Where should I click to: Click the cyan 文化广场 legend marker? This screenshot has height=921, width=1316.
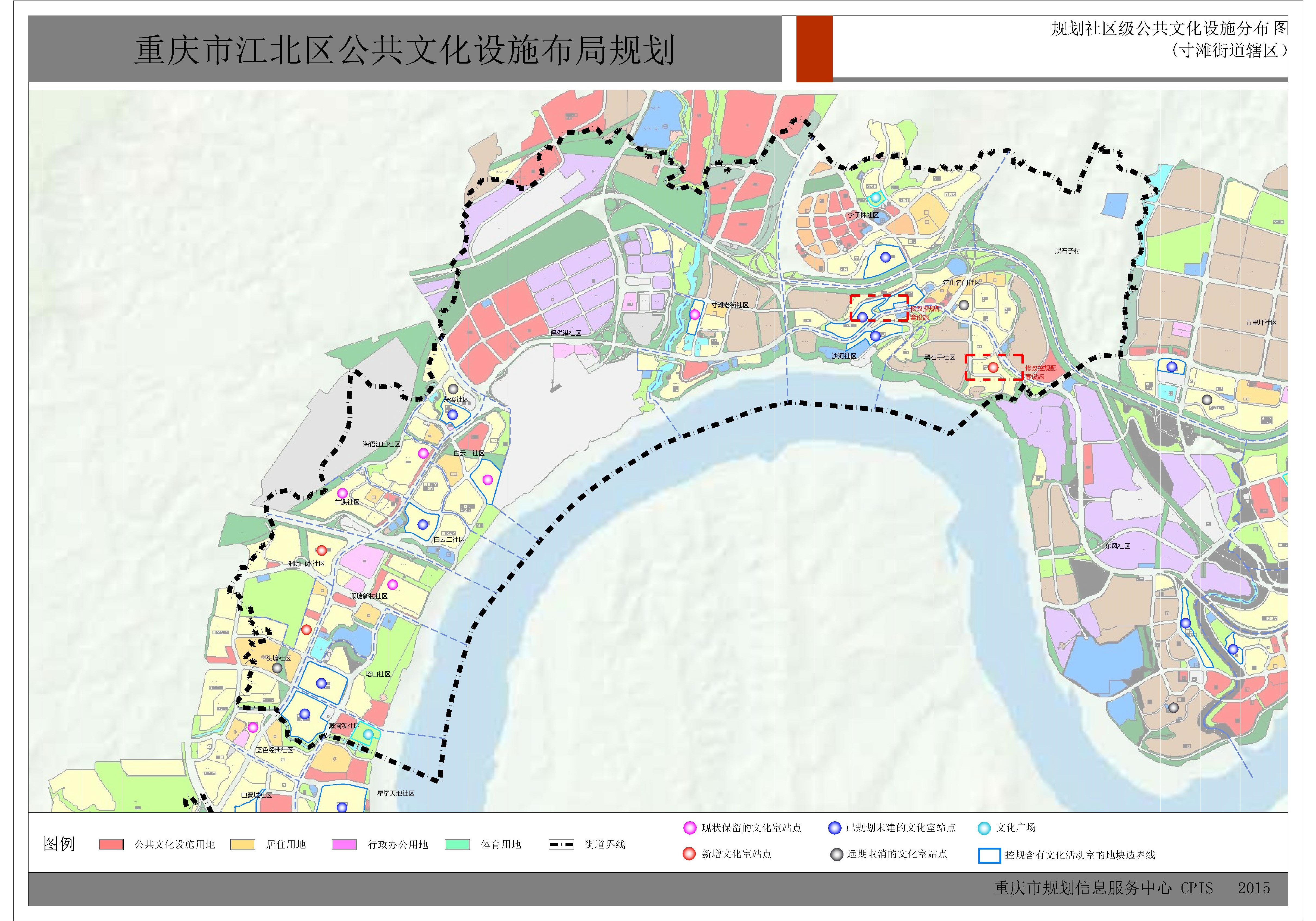(984, 828)
